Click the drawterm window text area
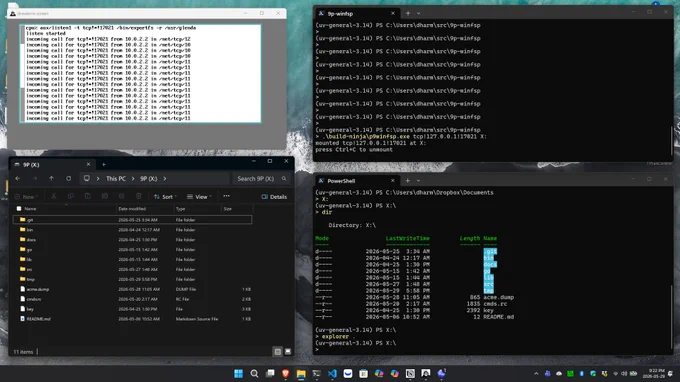Viewport: 680px width, 382px height. tap(141, 73)
